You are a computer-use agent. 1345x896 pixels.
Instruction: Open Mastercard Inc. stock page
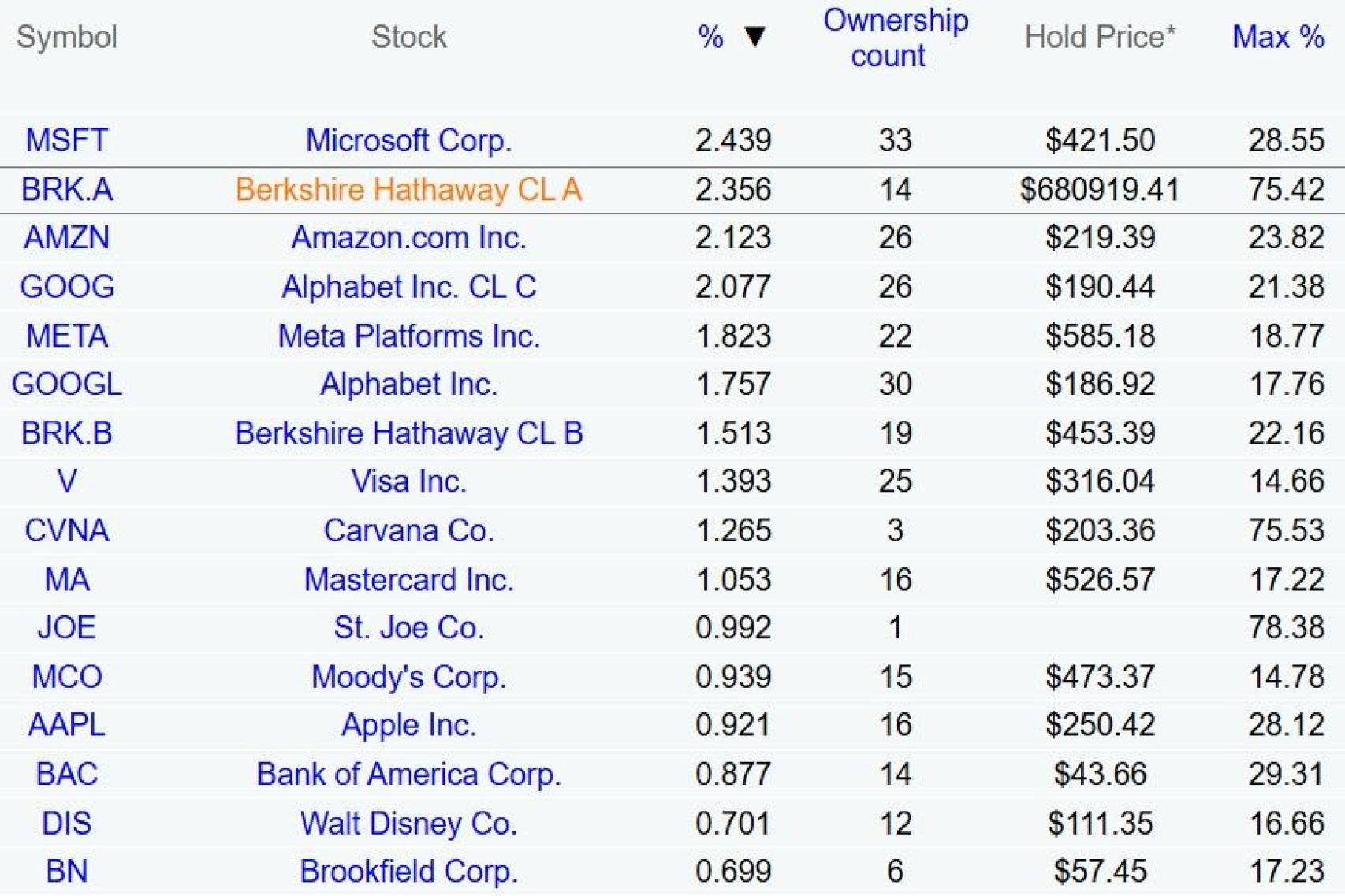click(408, 580)
